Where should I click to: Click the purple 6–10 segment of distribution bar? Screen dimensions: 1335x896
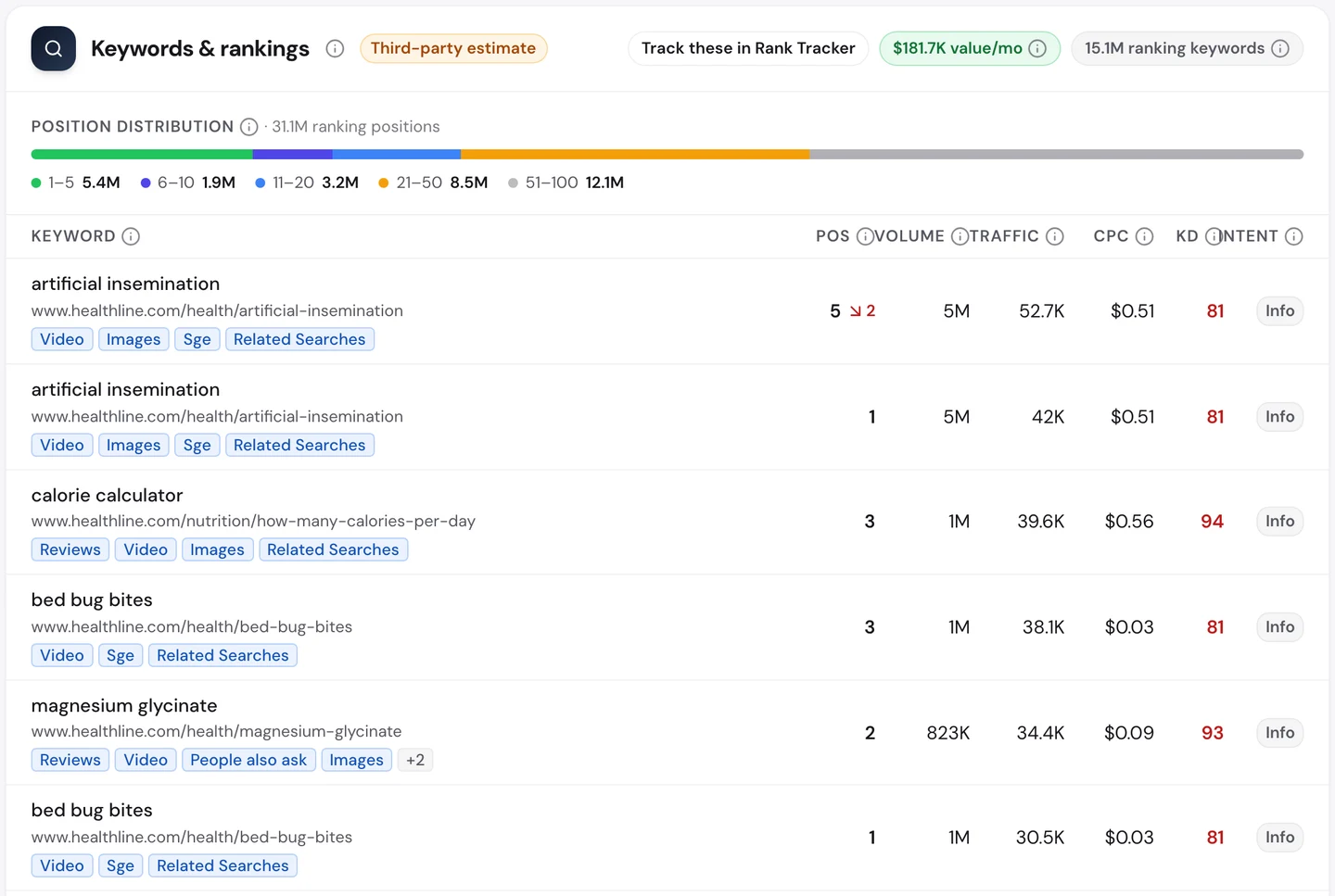point(293,155)
